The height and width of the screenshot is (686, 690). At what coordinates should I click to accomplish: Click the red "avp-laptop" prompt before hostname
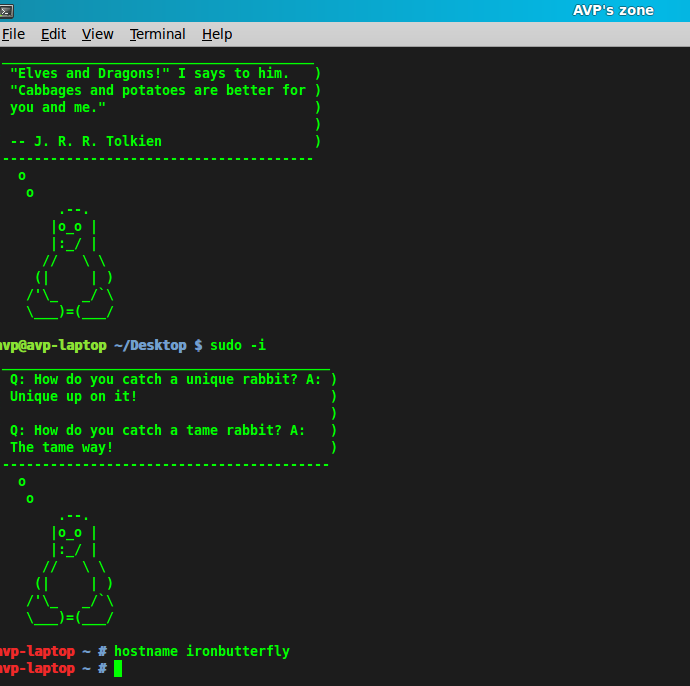pos(37,651)
